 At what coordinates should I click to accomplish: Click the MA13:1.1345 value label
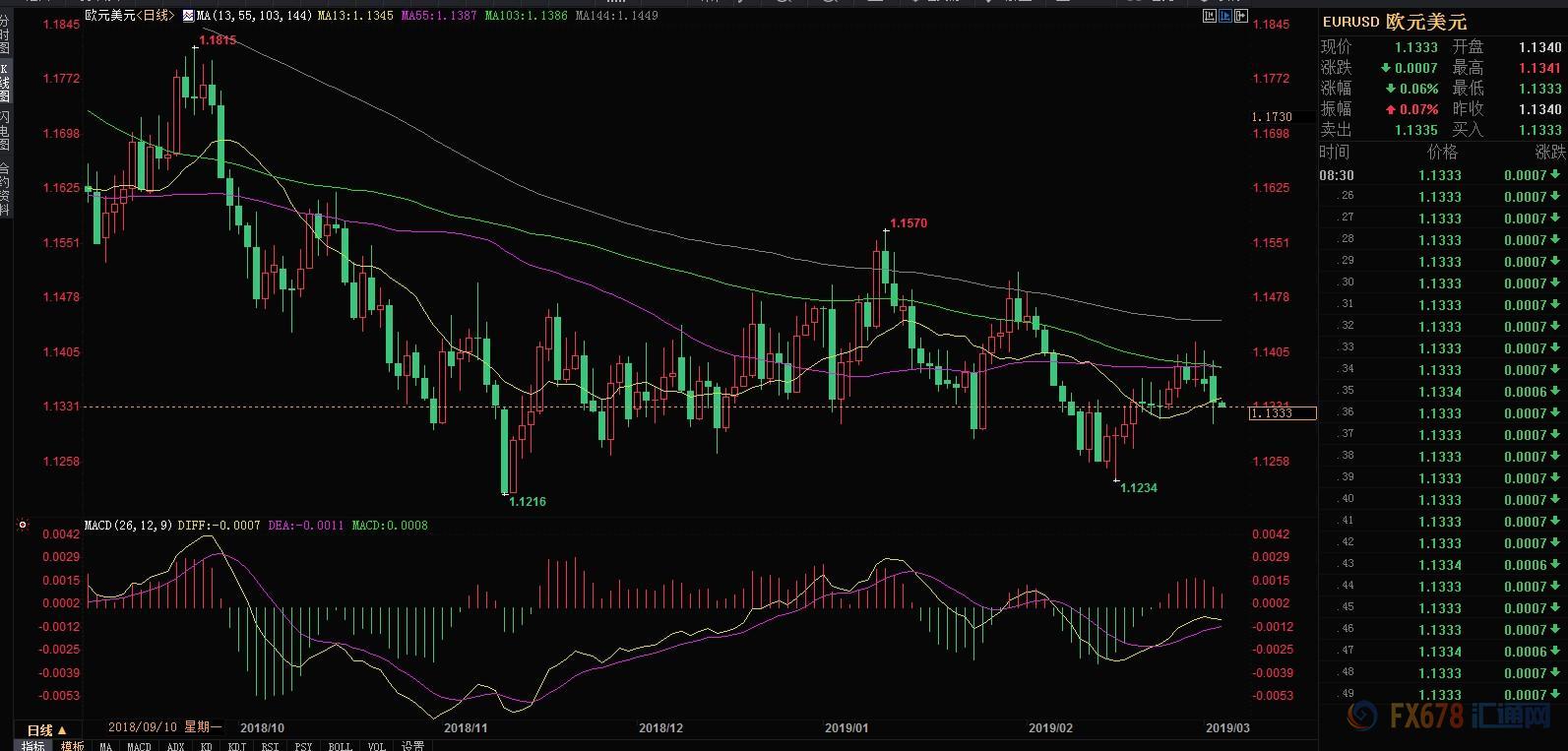pos(356,16)
